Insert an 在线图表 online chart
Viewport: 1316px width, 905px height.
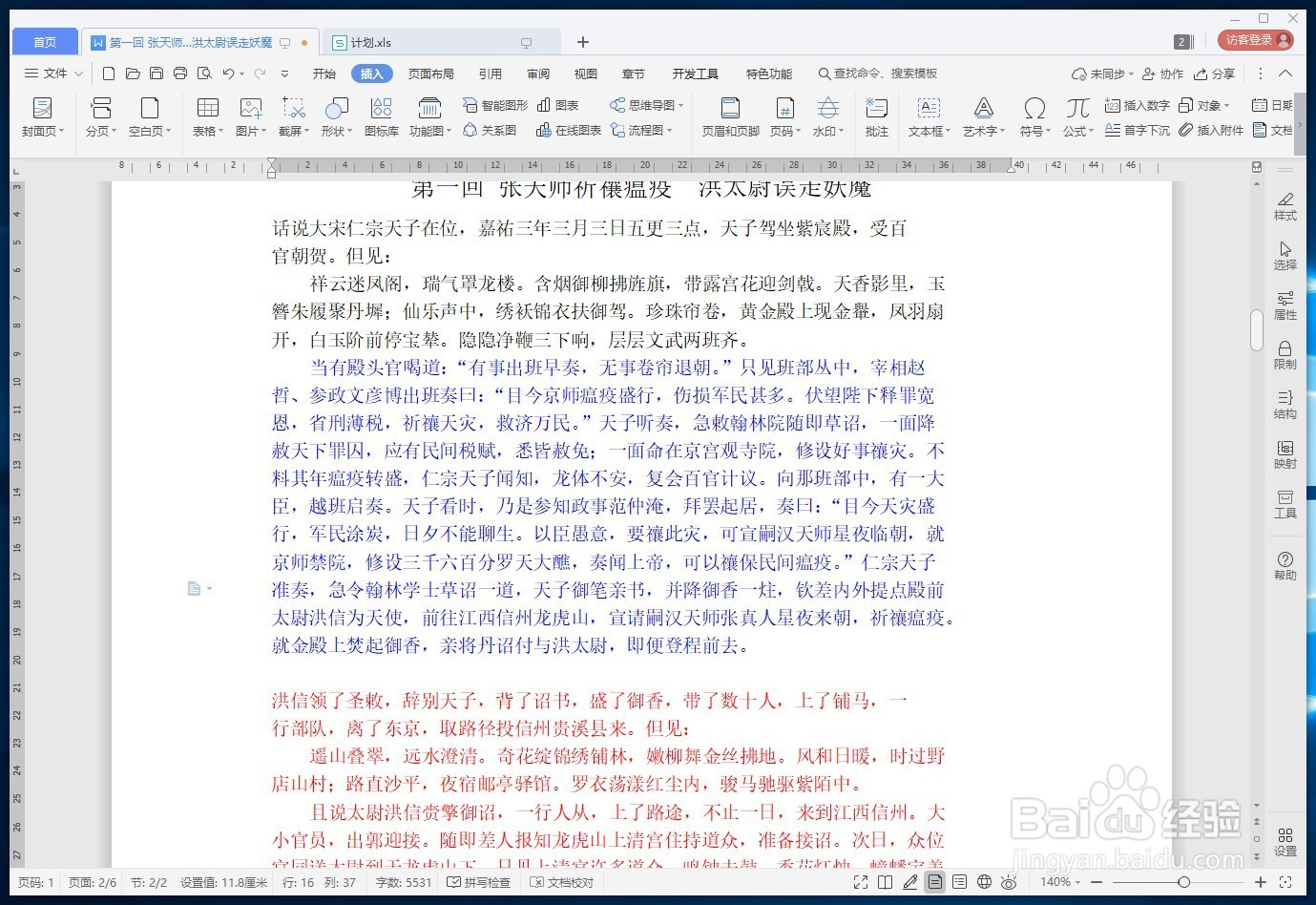tap(569, 130)
